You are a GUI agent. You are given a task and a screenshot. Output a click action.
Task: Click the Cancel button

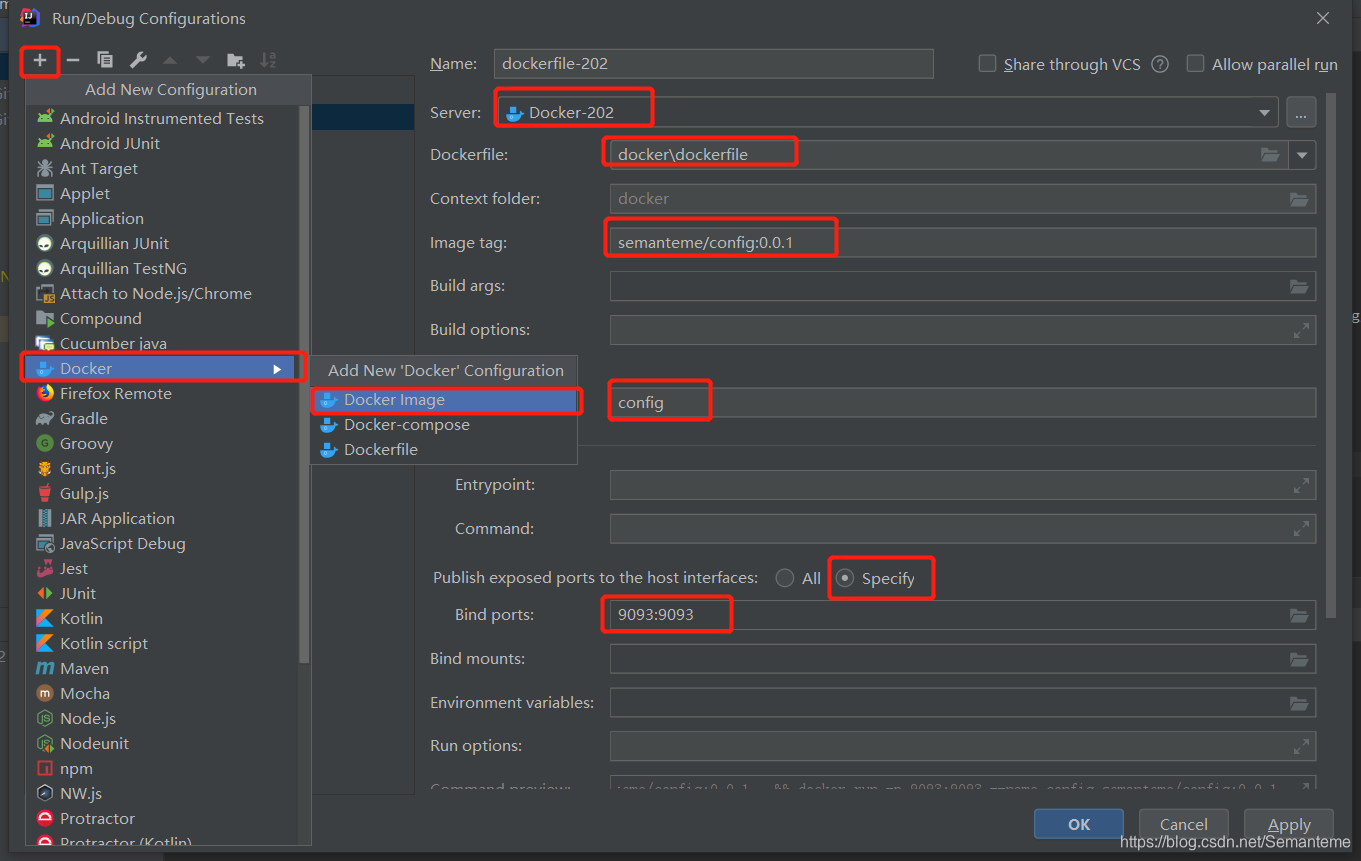pos(1184,825)
